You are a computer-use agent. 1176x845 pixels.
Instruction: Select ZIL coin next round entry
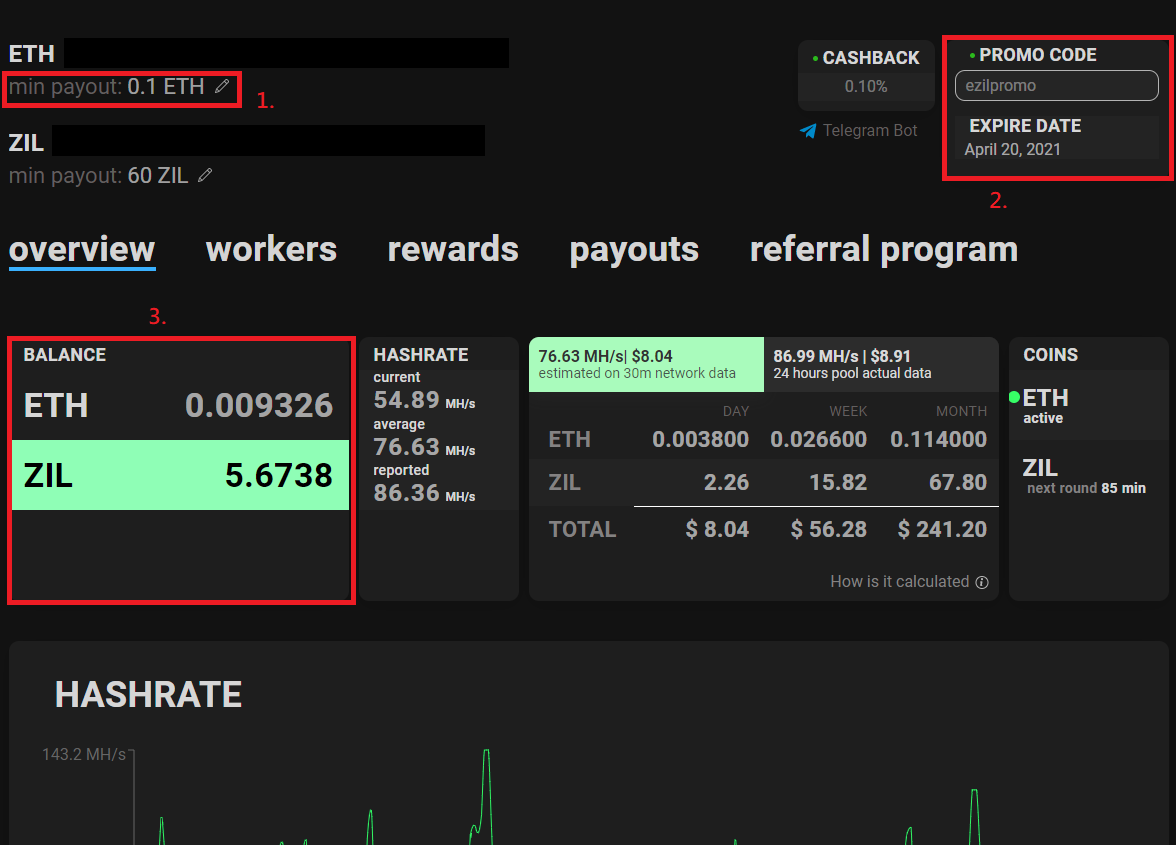pyautogui.click(x=1088, y=475)
